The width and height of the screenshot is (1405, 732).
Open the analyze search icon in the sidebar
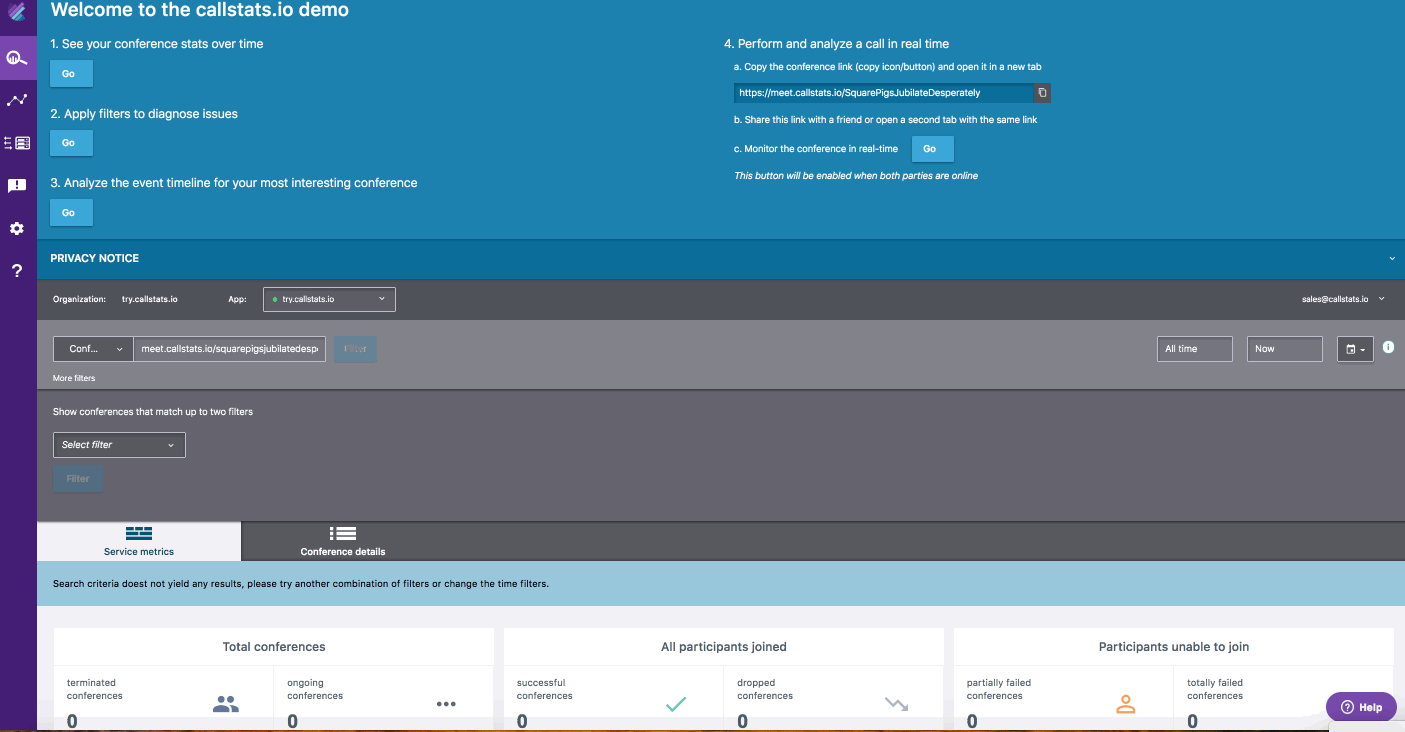coord(17,57)
